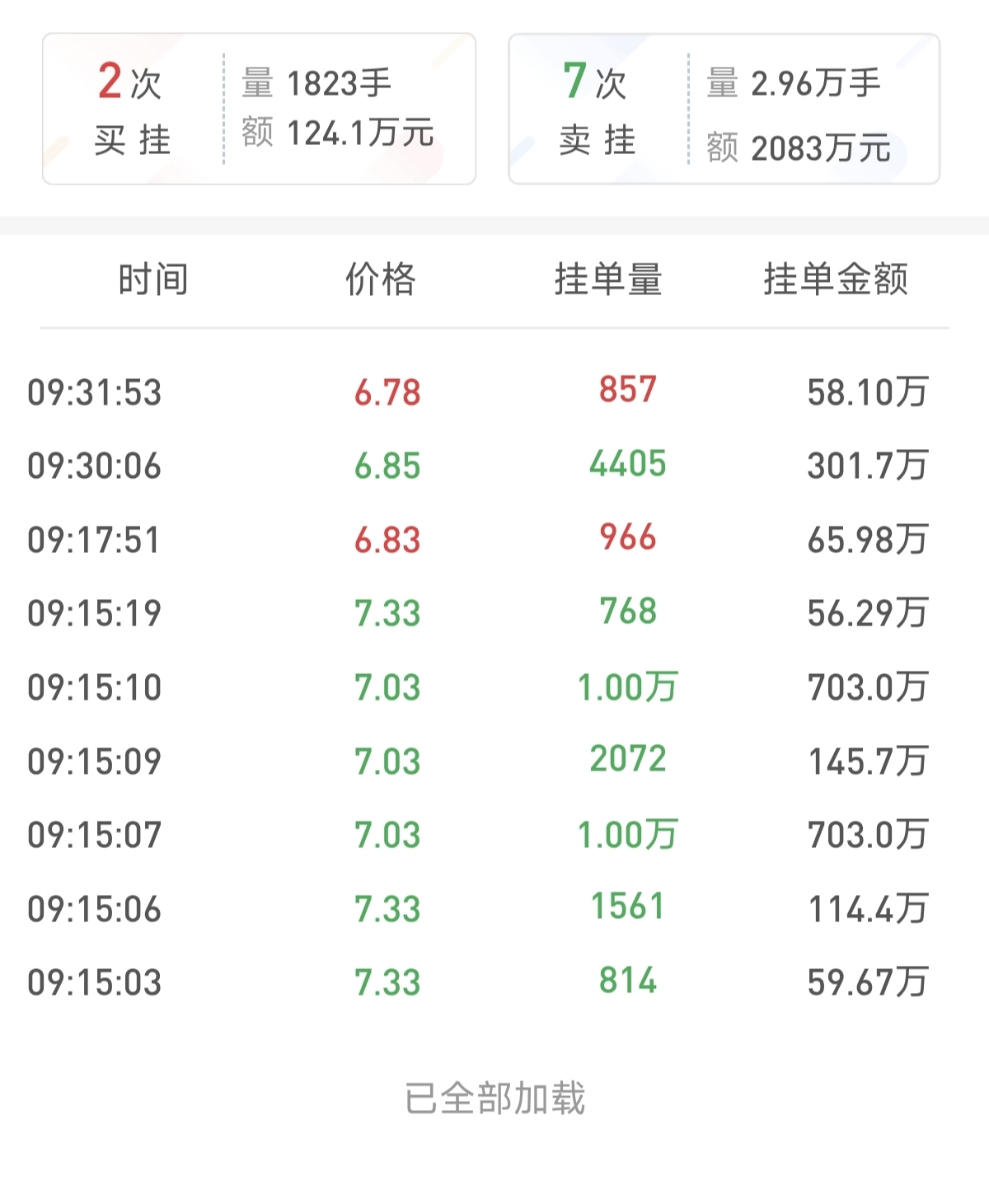
Task: Select the 09:15:07 time cell
Action: point(95,836)
